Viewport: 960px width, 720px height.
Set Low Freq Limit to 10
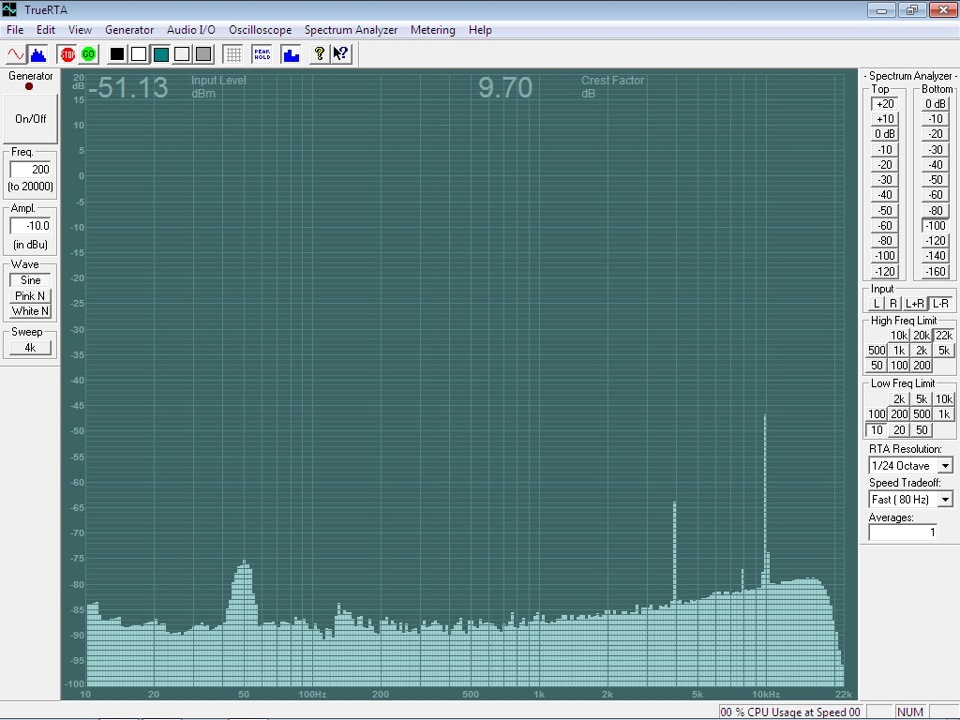pyautogui.click(x=877, y=430)
